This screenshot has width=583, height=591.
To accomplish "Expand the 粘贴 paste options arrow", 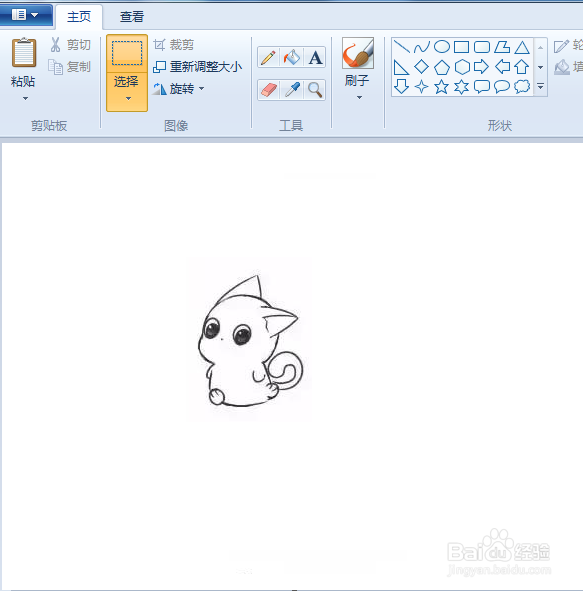I will coord(25,99).
